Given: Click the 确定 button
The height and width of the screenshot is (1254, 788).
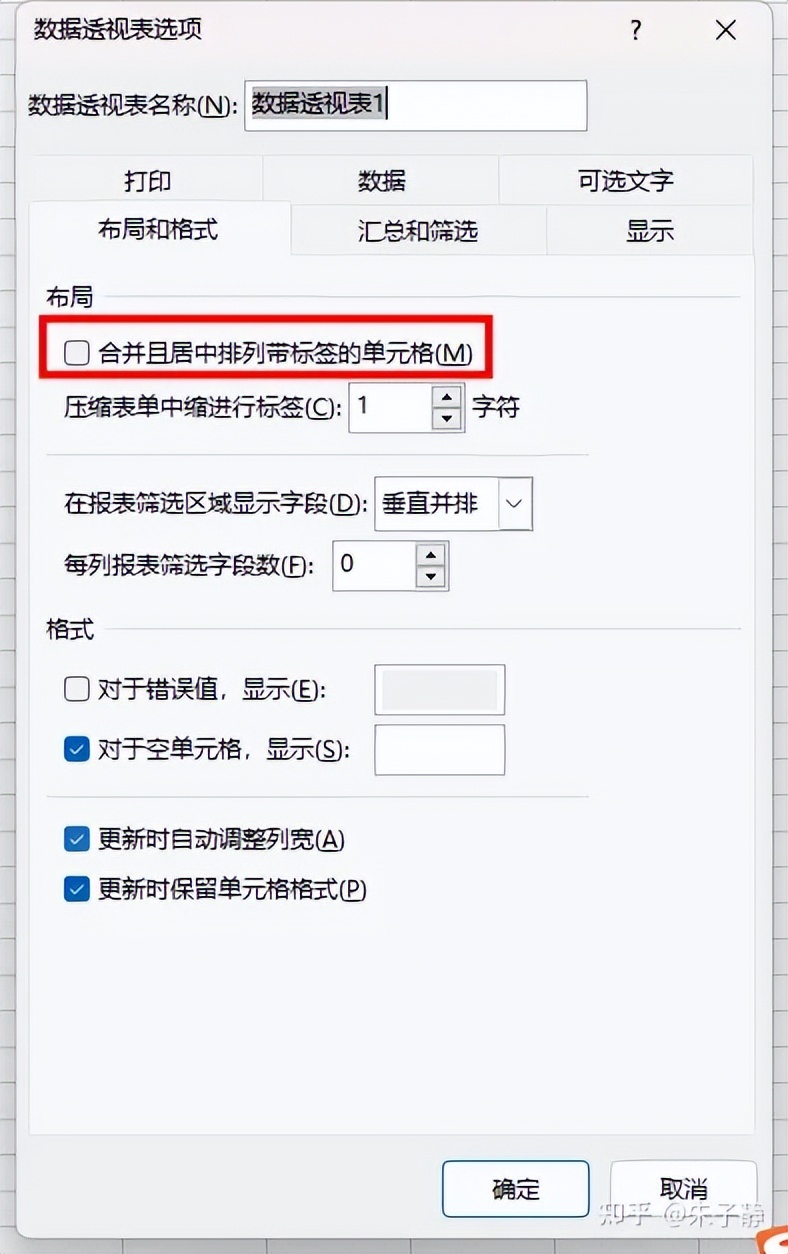Looking at the screenshot, I should [516, 1188].
